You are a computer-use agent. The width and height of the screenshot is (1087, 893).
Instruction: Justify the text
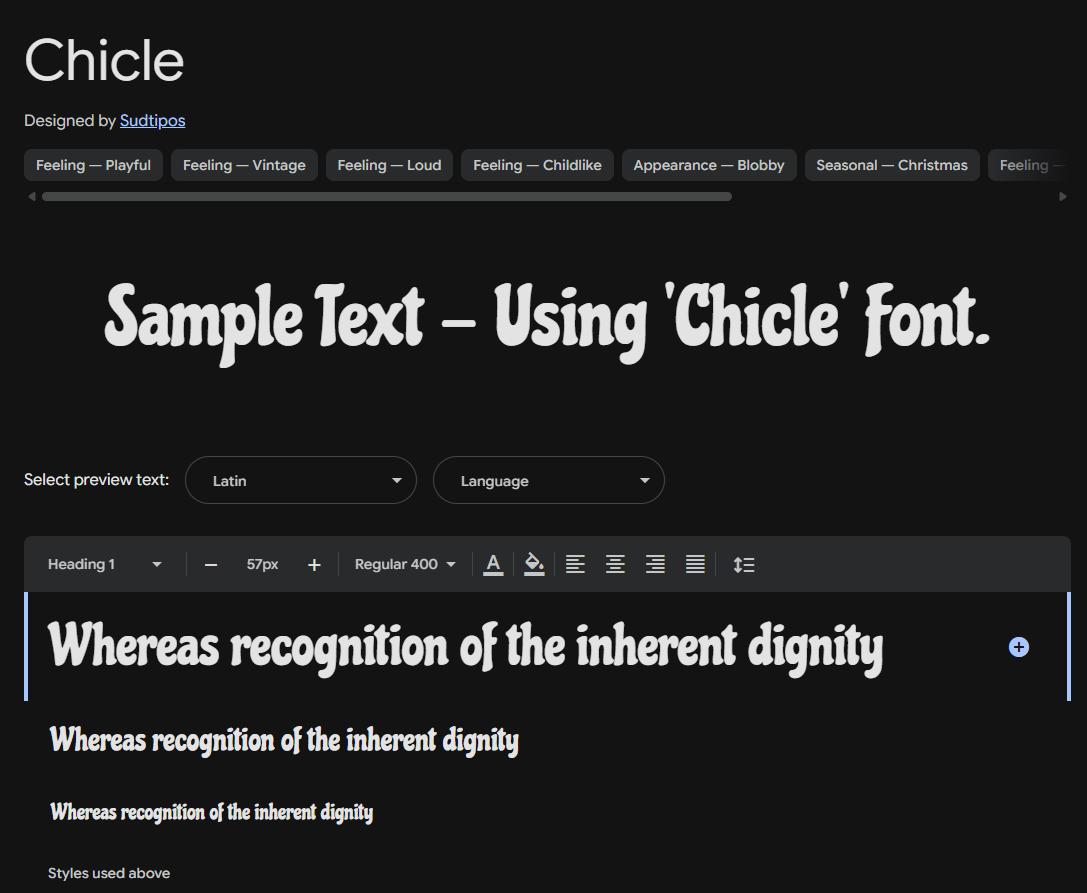(695, 564)
